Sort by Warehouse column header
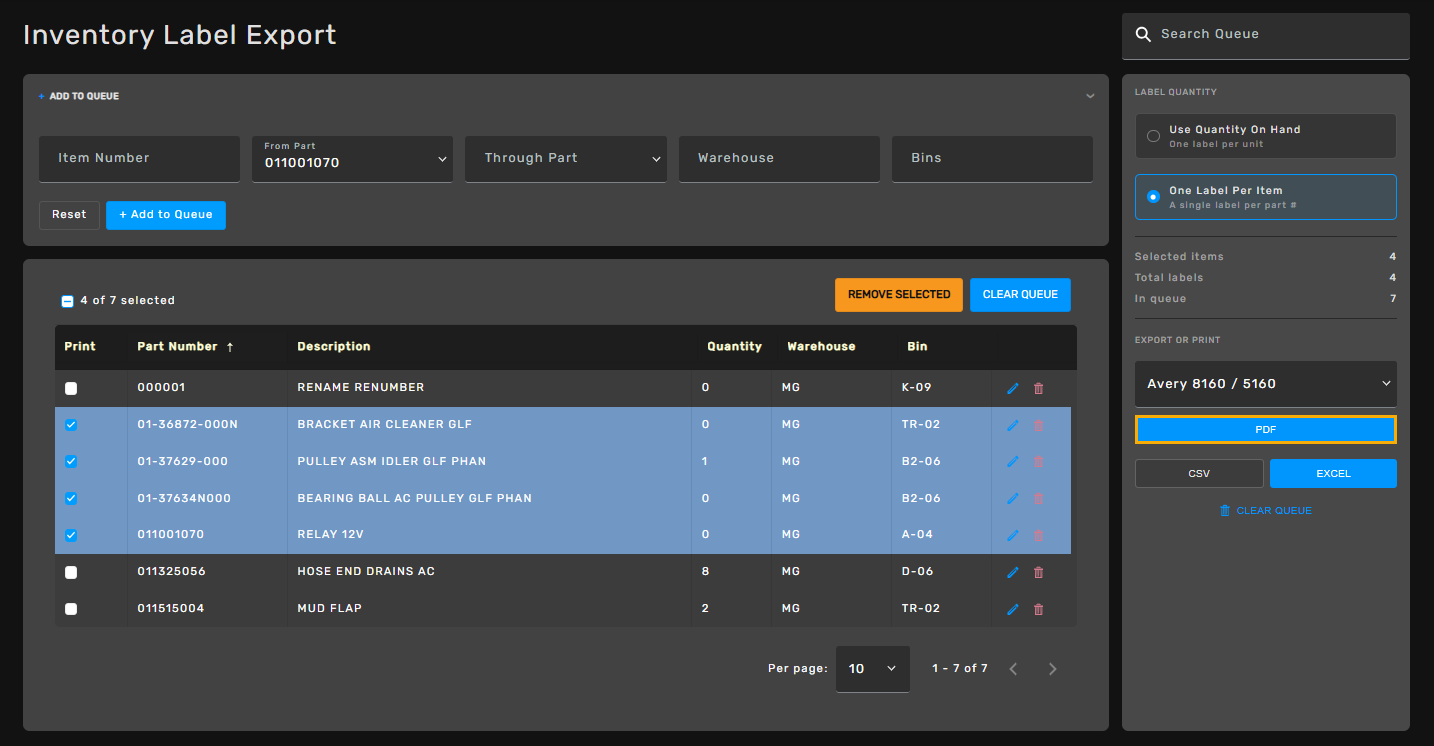1434x746 pixels. pos(821,347)
